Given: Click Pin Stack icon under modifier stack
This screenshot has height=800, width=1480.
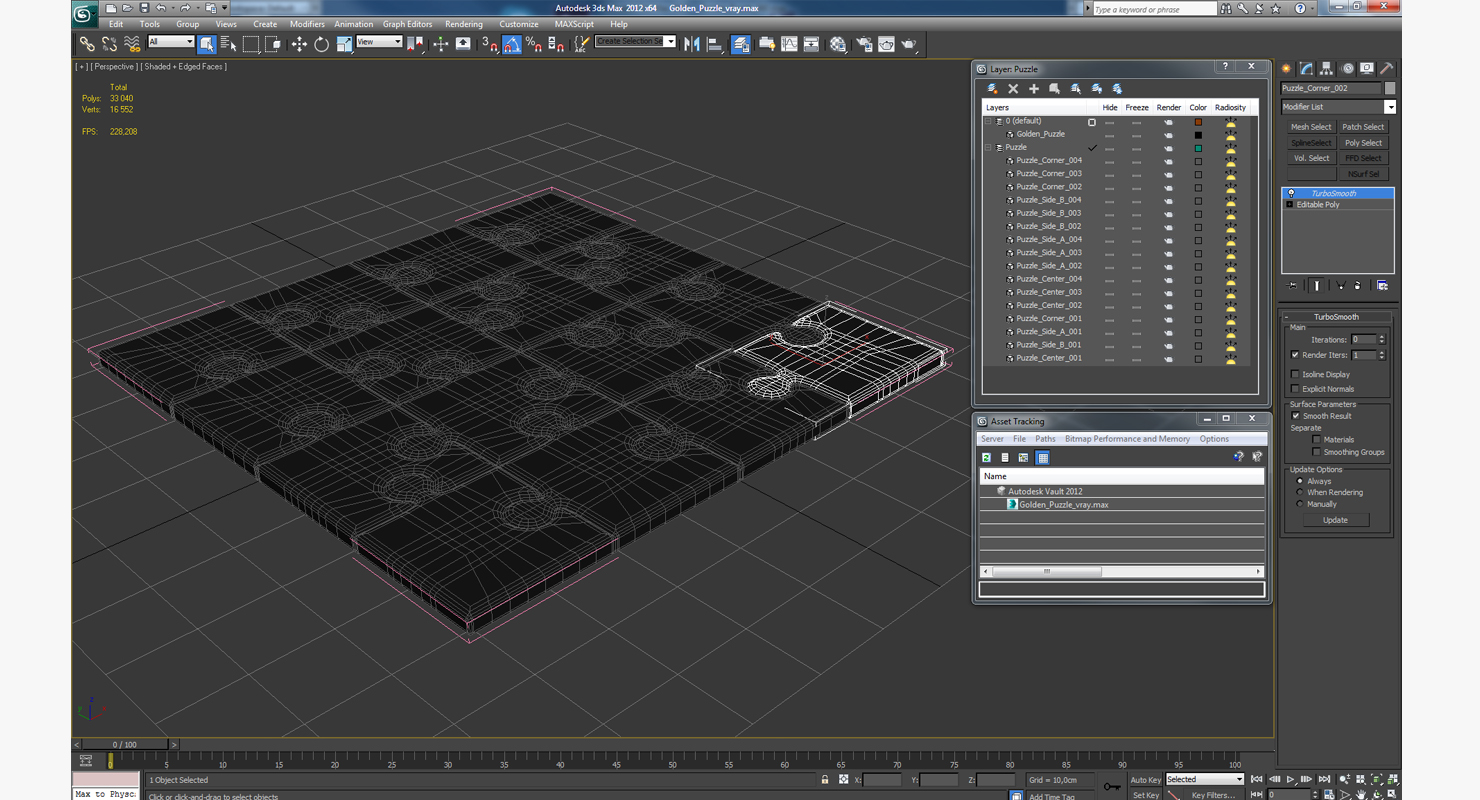Looking at the screenshot, I should tap(1292, 286).
